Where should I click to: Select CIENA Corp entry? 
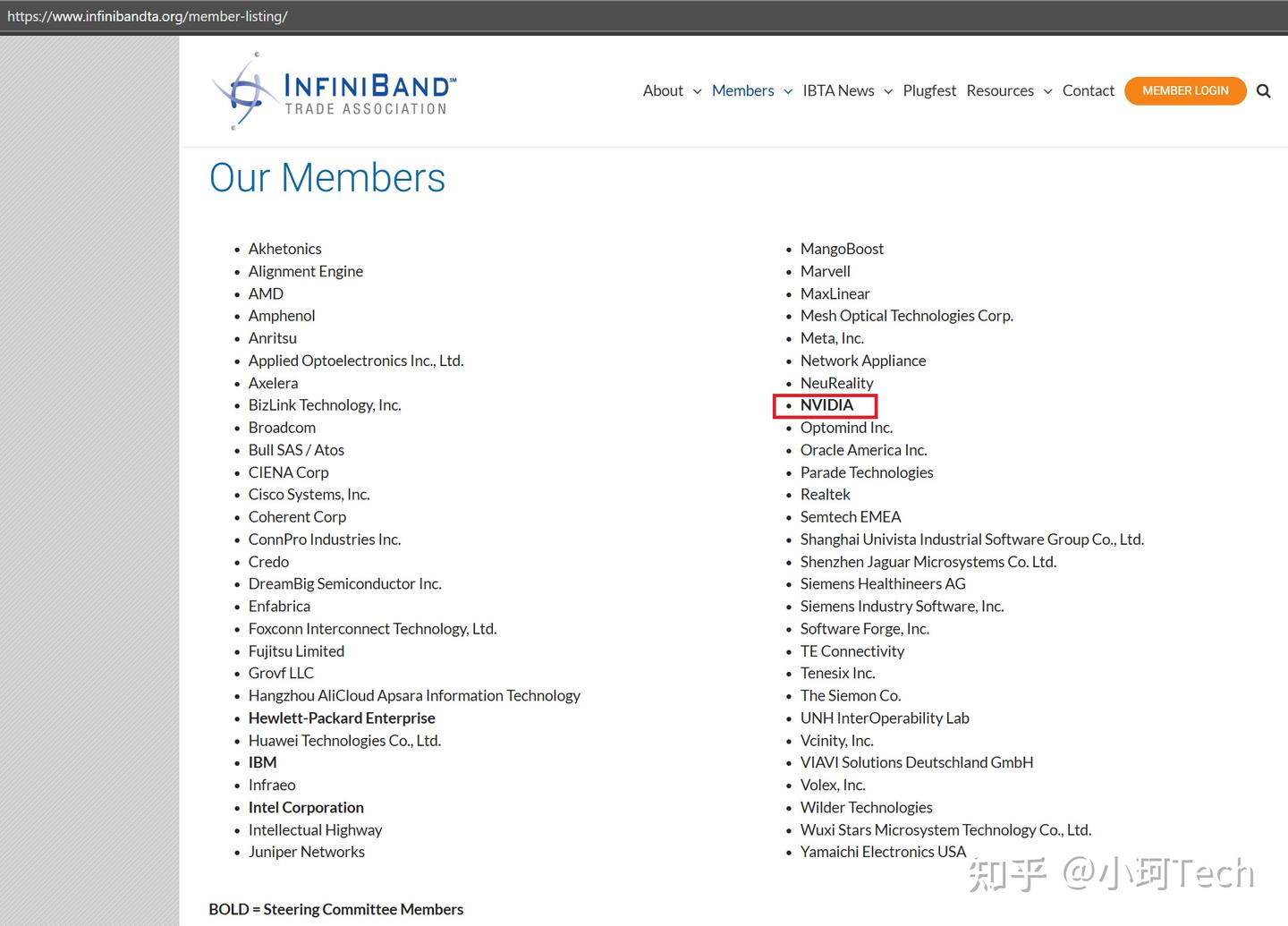tap(288, 472)
